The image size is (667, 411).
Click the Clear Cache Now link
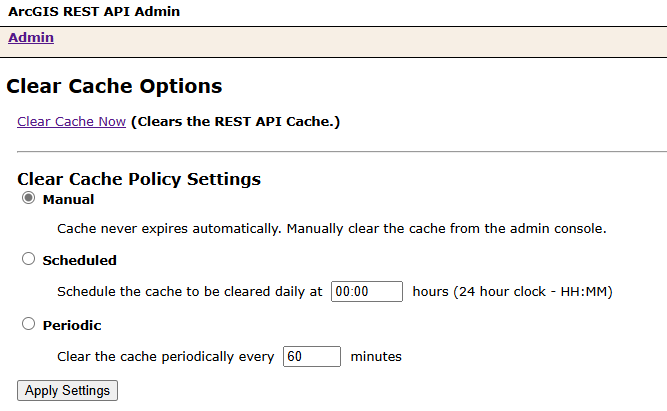71,121
